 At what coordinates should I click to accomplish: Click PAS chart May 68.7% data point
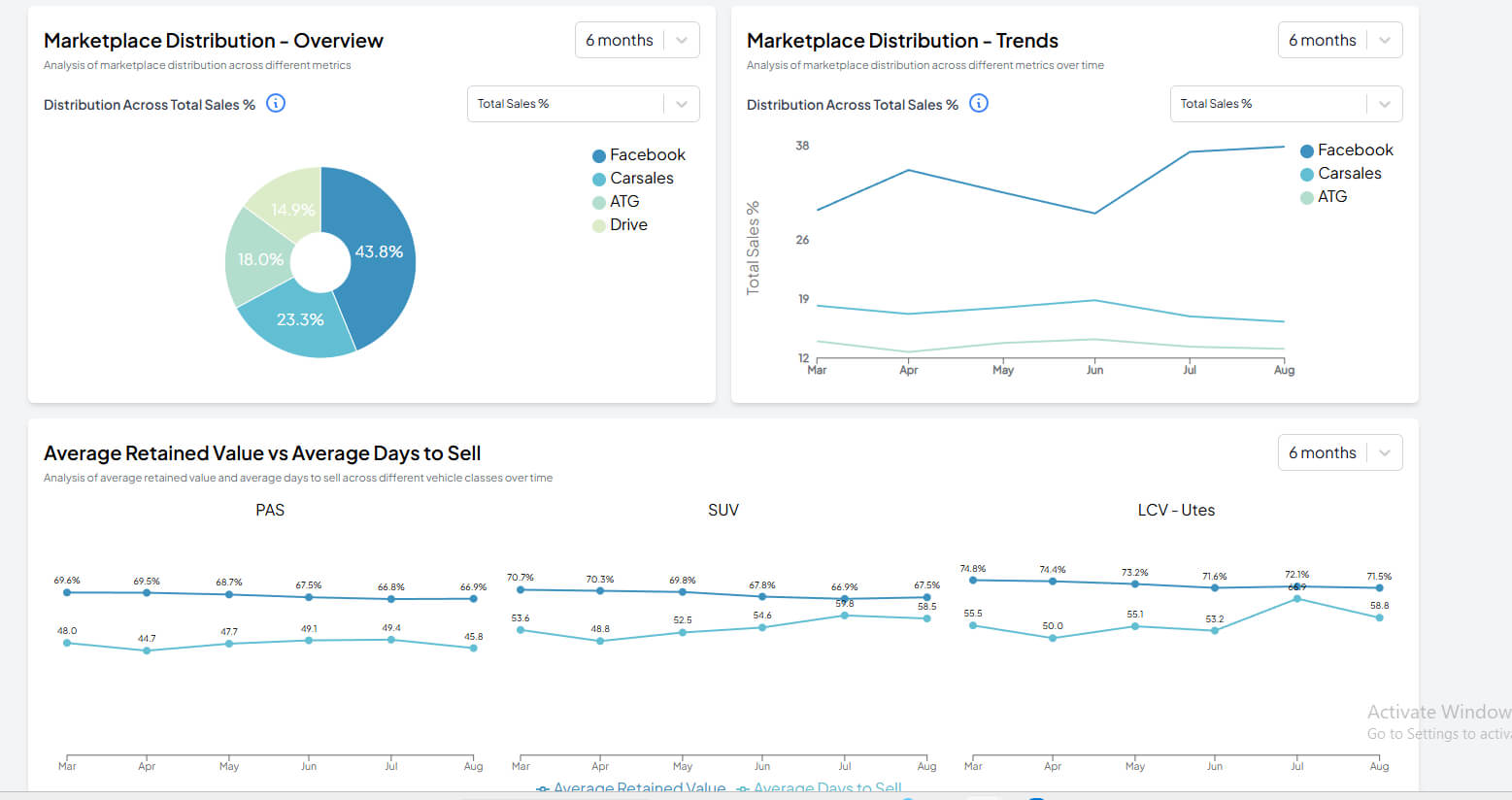(229, 594)
